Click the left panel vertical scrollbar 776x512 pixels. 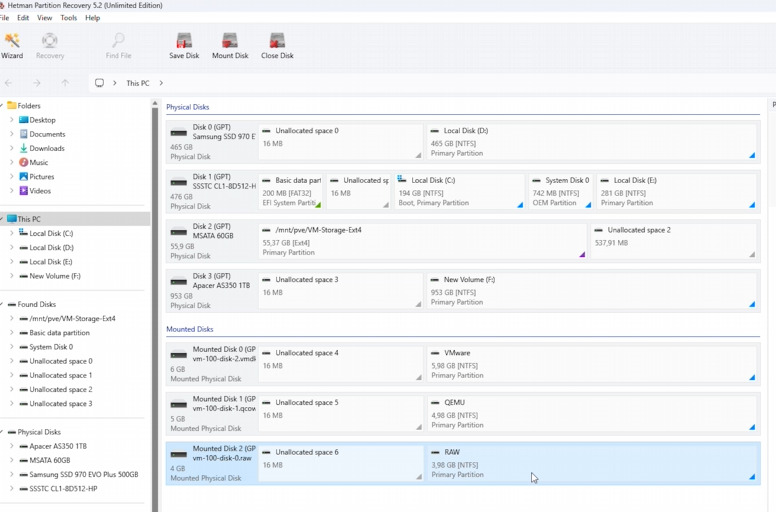click(155, 310)
